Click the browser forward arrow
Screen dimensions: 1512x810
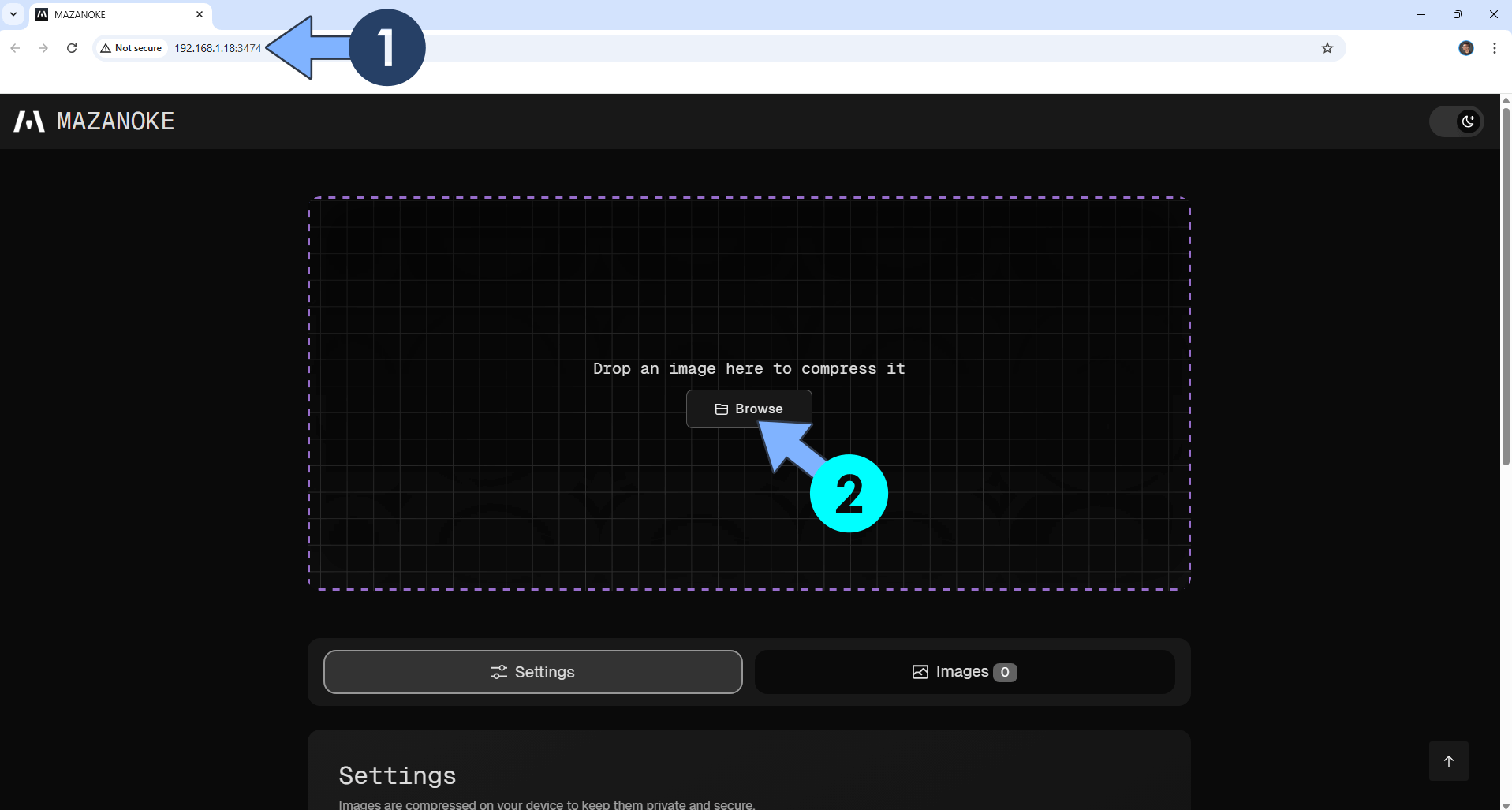tap(43, 48)
